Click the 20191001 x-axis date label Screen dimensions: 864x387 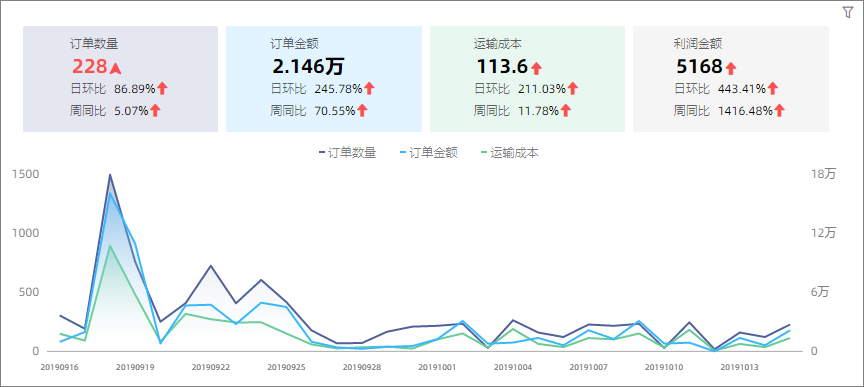(437, 367)
